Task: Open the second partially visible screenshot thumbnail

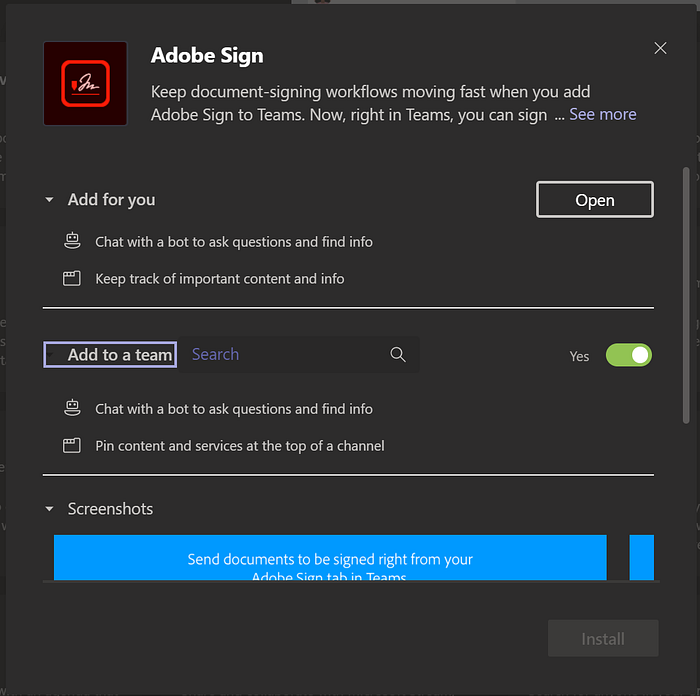Action: tap(642, 557)
